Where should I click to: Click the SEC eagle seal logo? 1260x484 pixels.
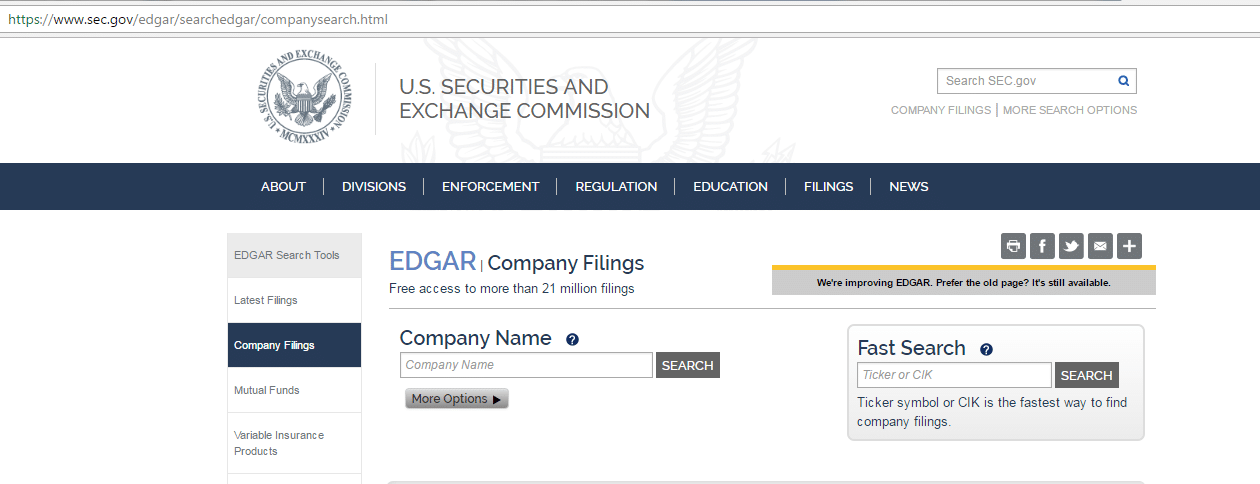click(305, 98)
